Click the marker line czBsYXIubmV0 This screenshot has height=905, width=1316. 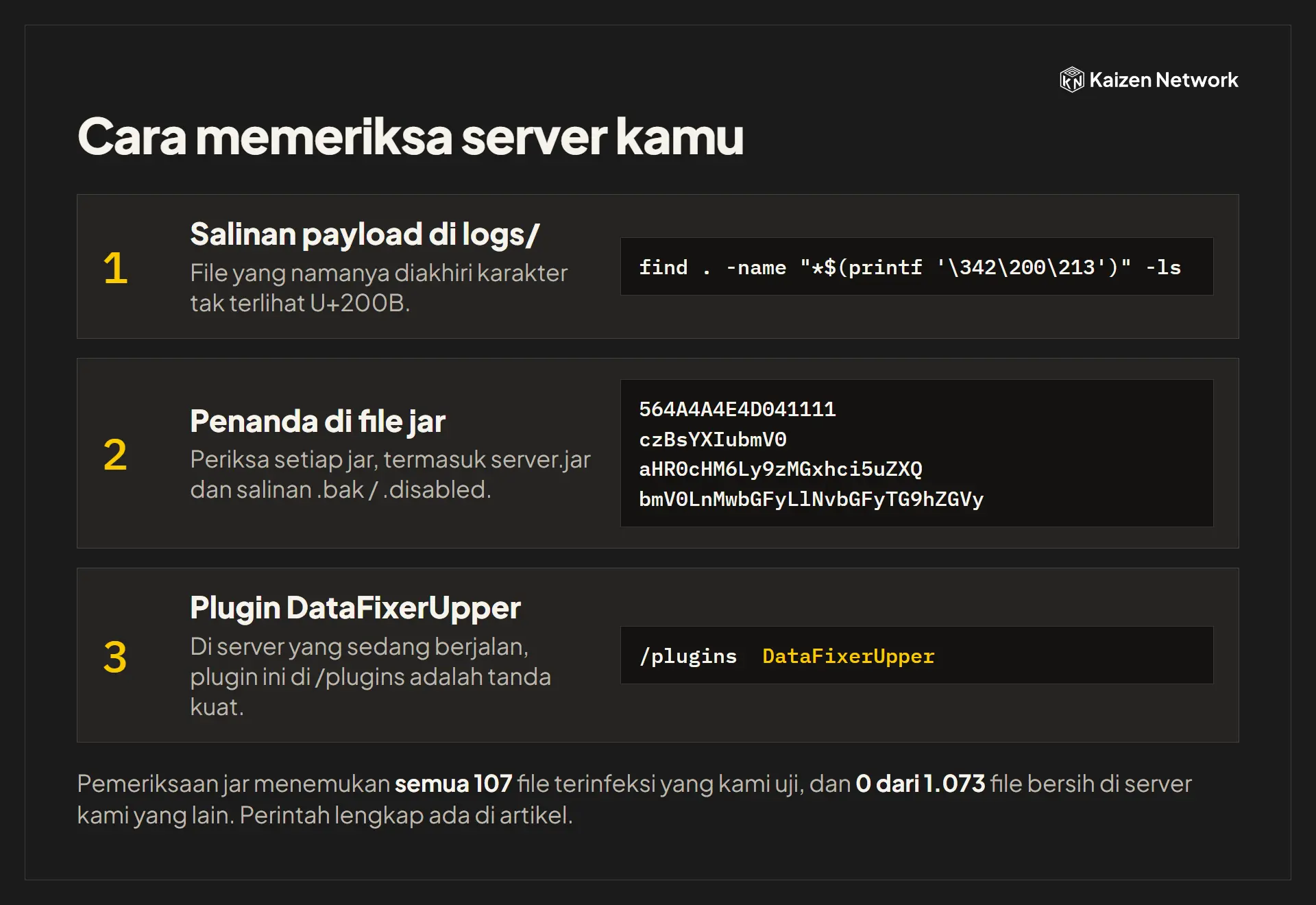(713, 439)
